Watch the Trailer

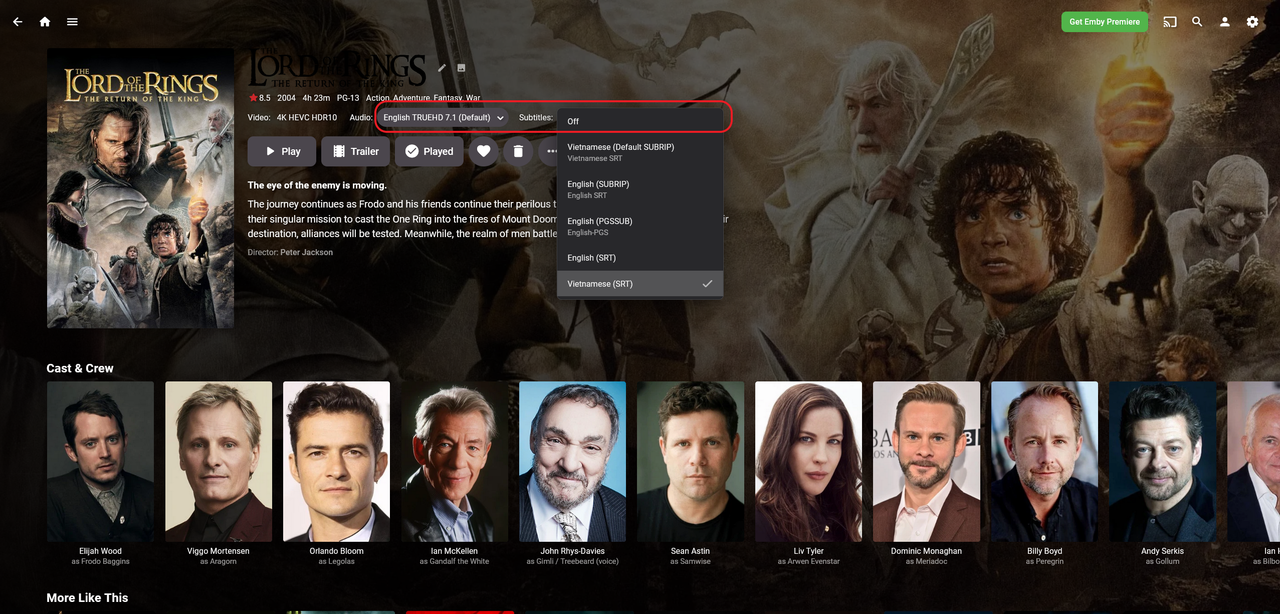pos(355,151)
